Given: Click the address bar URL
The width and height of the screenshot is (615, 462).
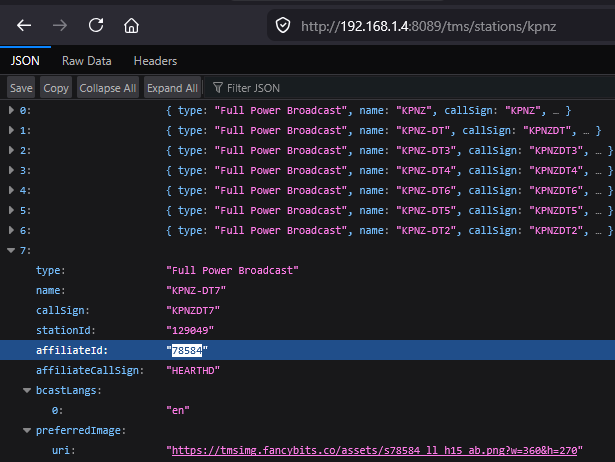Looking at the screenshot, I should (428, 26).
